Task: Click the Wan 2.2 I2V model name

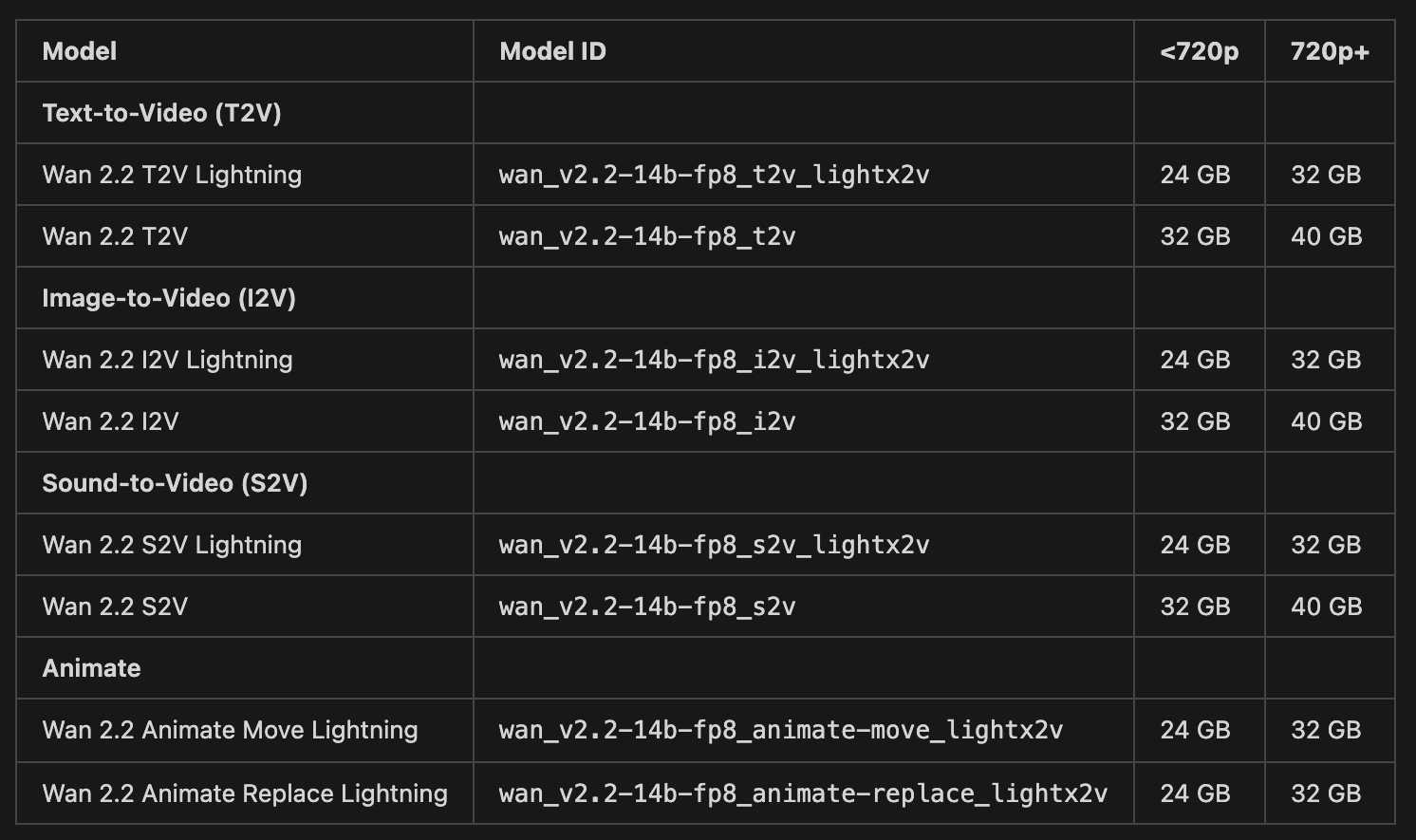Action: tap(110, 421)
